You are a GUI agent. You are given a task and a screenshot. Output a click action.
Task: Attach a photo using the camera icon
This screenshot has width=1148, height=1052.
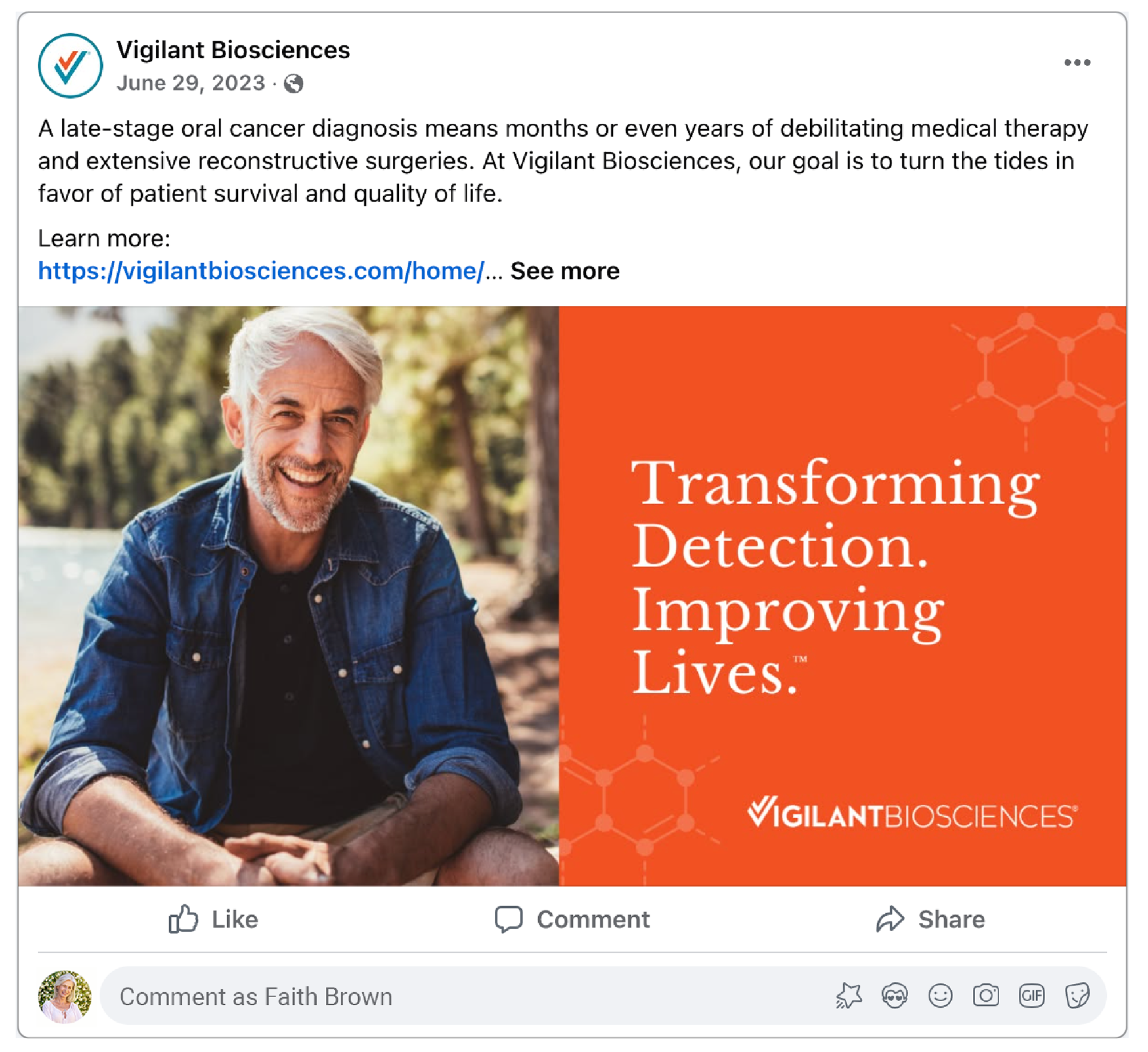point(986,996)
